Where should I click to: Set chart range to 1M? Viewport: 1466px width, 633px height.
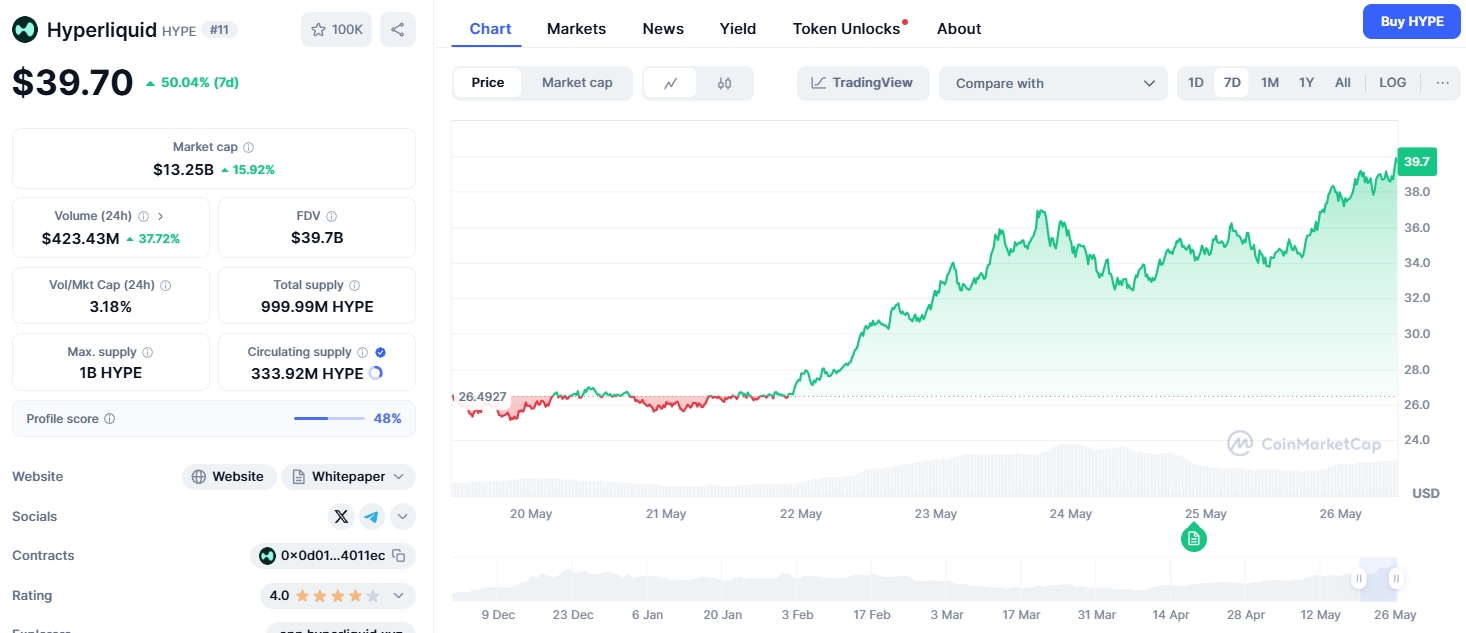tap(1270, 83)
